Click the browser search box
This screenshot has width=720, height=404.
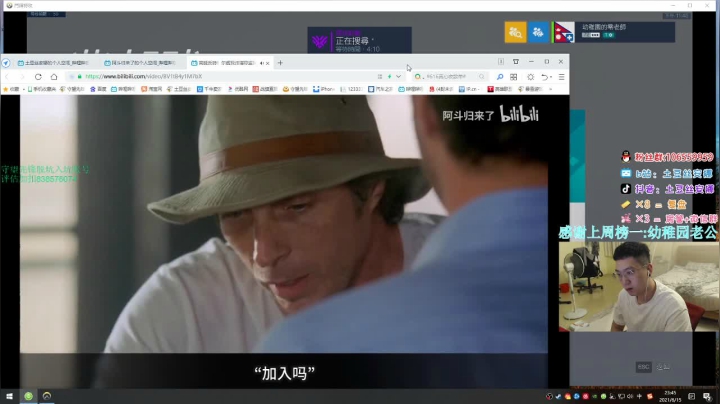click(450, 77)
